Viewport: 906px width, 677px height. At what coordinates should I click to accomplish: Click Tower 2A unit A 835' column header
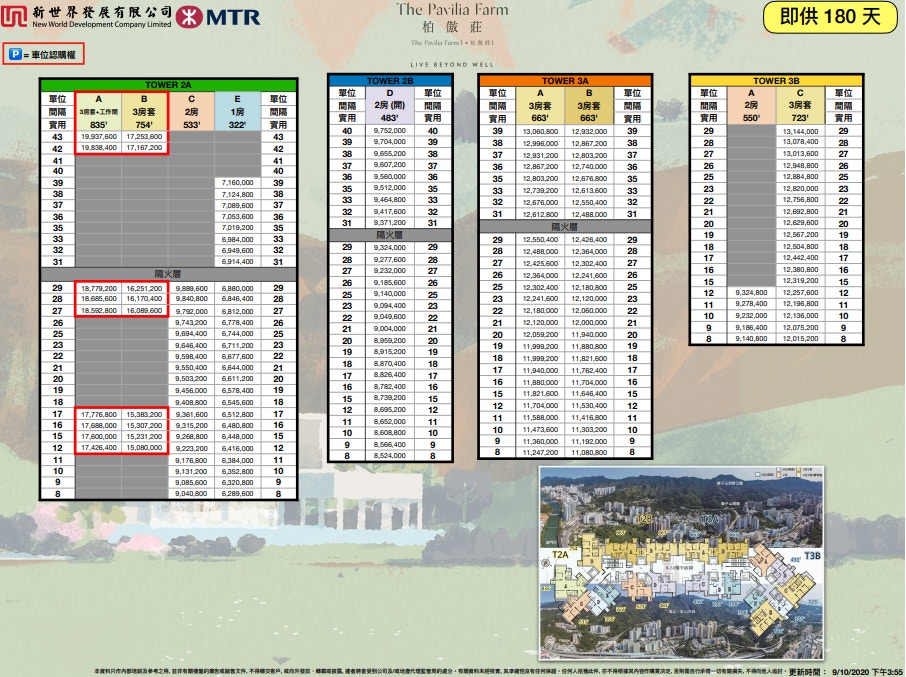[x=98, y=112]
